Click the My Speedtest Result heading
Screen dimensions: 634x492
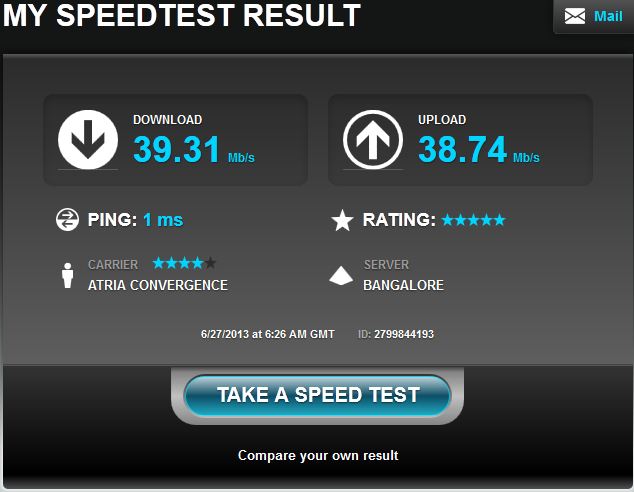coord(182,15)
